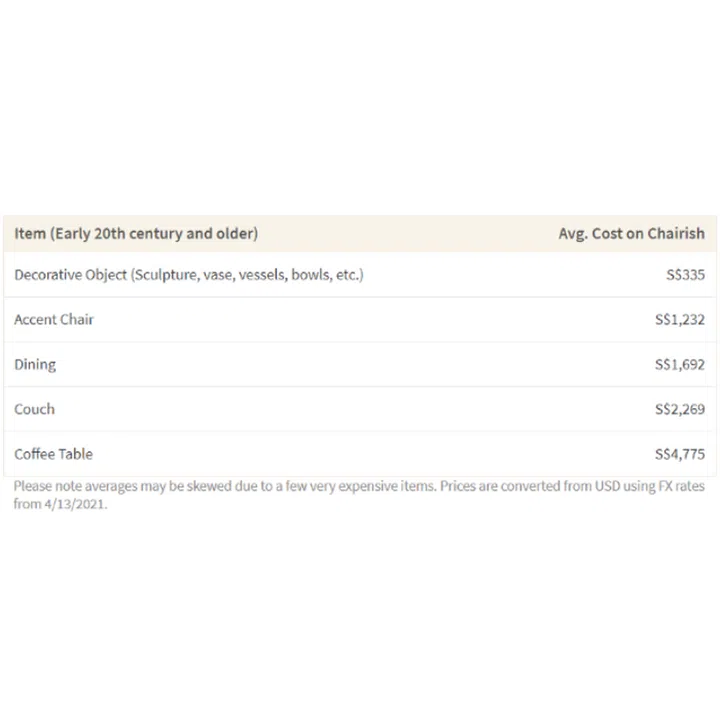Screen dimensions: 720x720
Task: Select the Dining row label
Action: point(35,365)
